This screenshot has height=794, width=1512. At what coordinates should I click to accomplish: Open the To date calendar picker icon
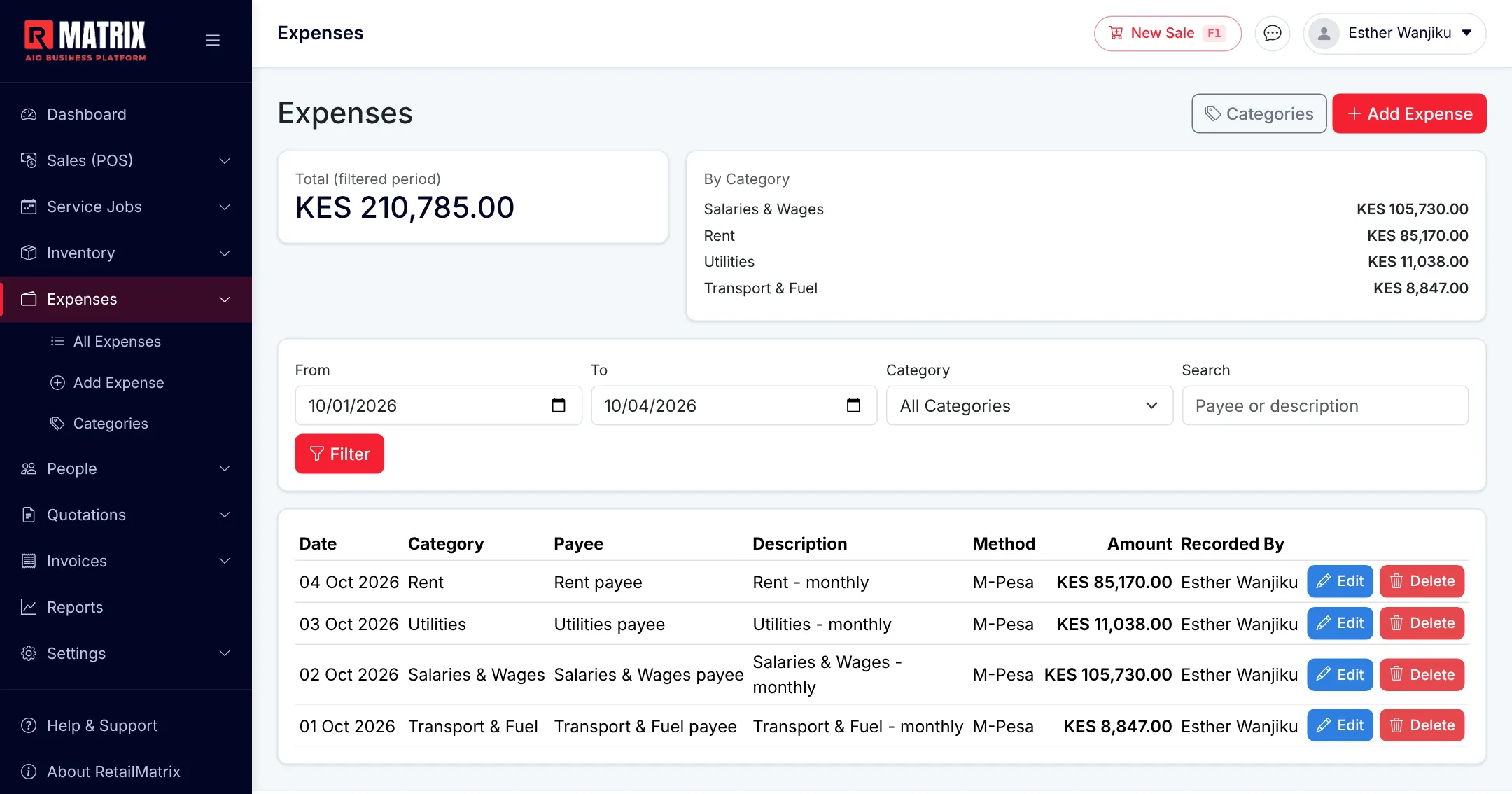point(853,405)
